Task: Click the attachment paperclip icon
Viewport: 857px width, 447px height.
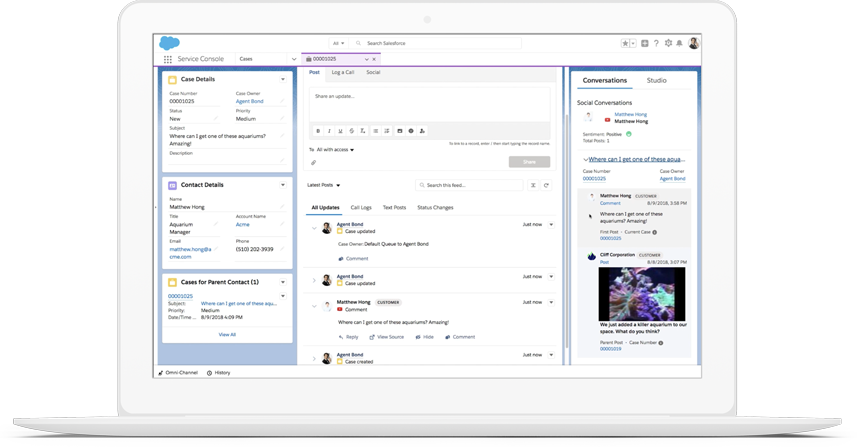Action: tap(313, 162)
